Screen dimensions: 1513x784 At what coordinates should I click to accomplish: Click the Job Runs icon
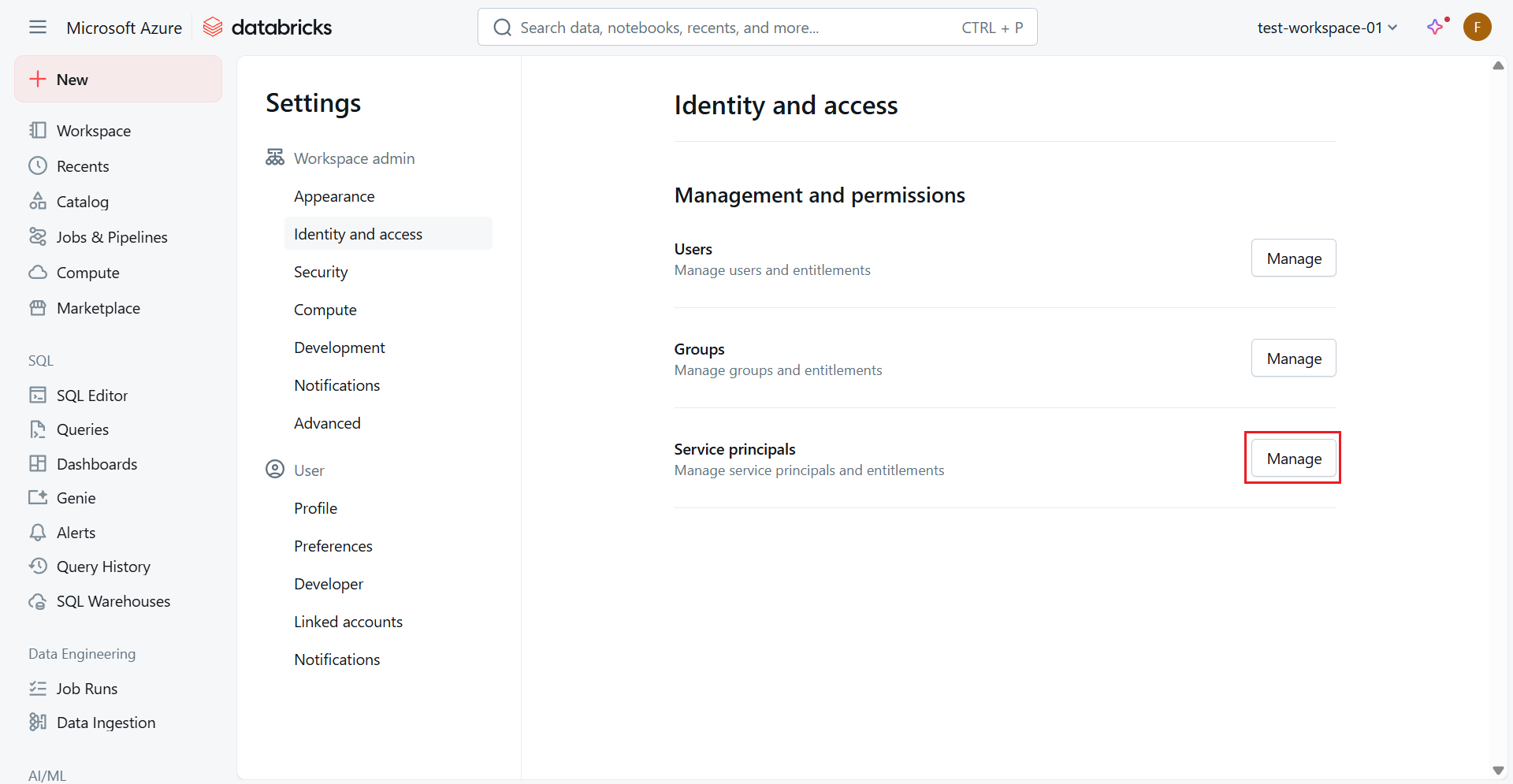38,688
